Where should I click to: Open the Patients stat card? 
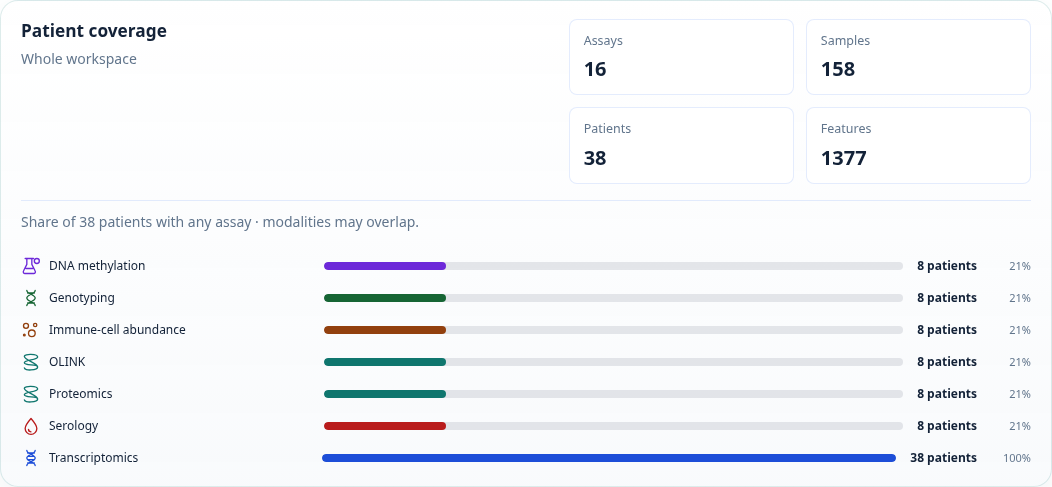point(681,146)
